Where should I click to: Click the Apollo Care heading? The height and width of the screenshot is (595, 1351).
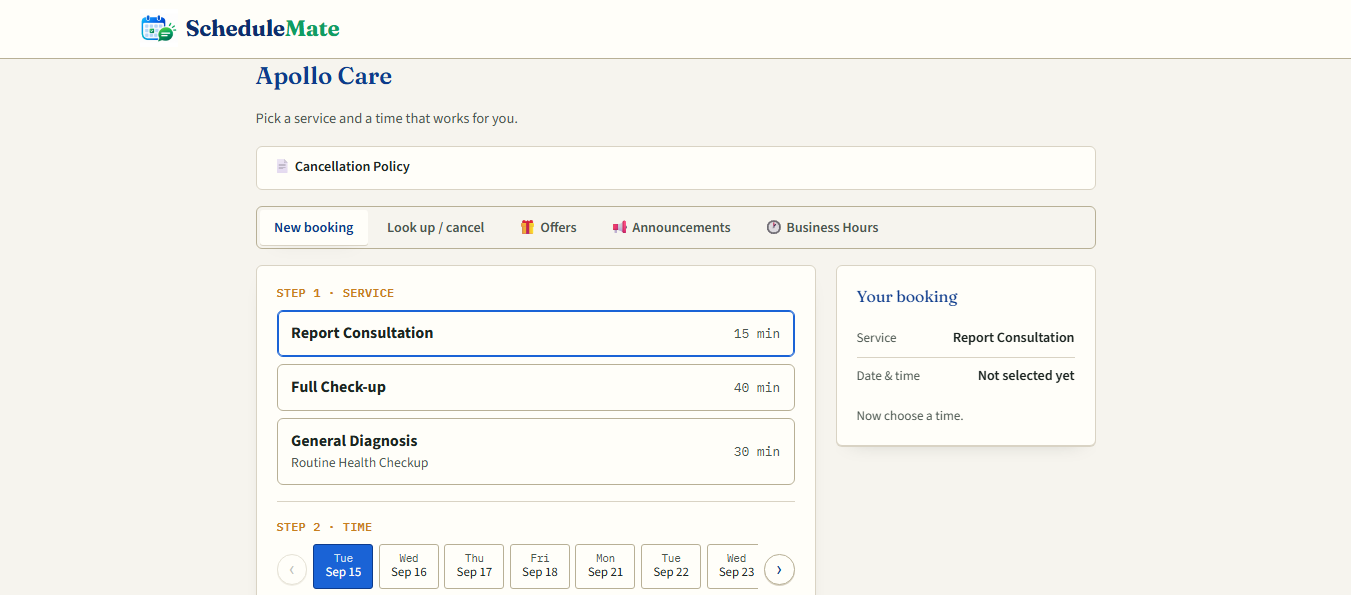[324, 76]
